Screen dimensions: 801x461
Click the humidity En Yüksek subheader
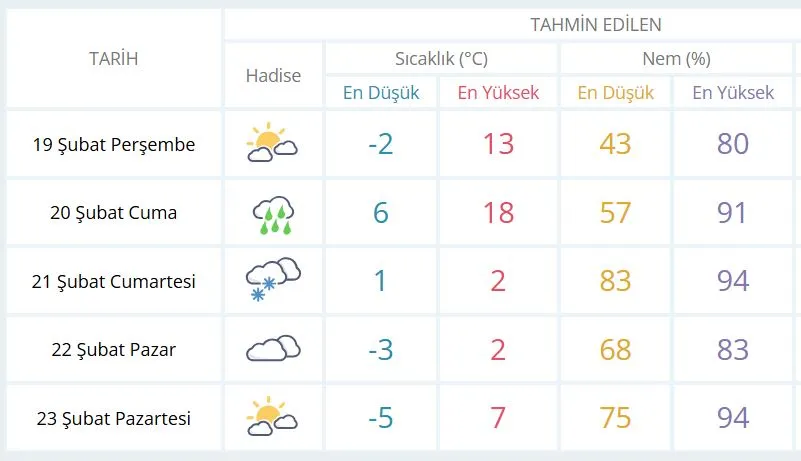(x=733, y=93)
